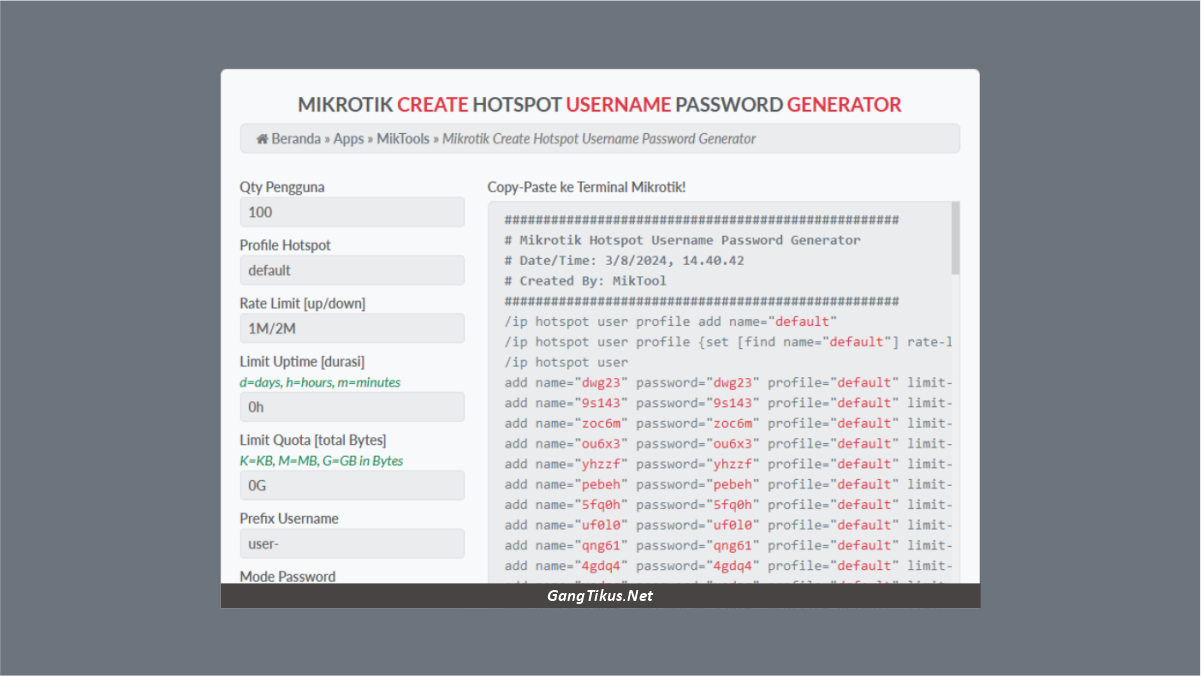Image resolution: width=1201 pixels, height=676 pixels.
Task: Click the Rate Limit field showing 1M/2M
Action: point(352,328)
